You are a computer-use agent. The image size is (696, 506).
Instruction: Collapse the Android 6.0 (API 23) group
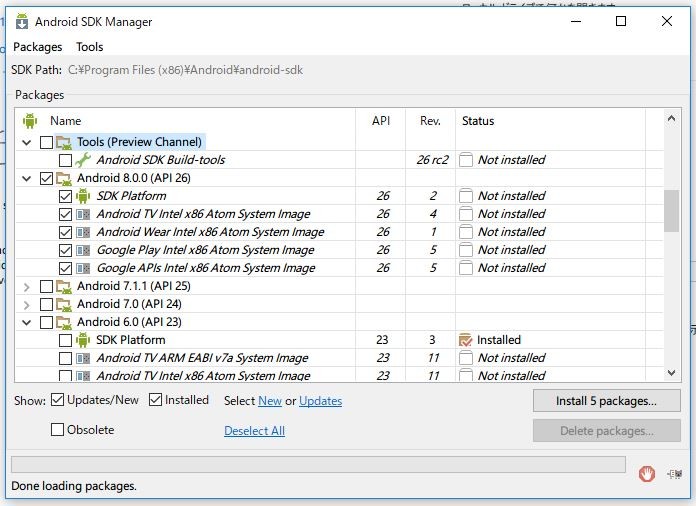(27, 322)
